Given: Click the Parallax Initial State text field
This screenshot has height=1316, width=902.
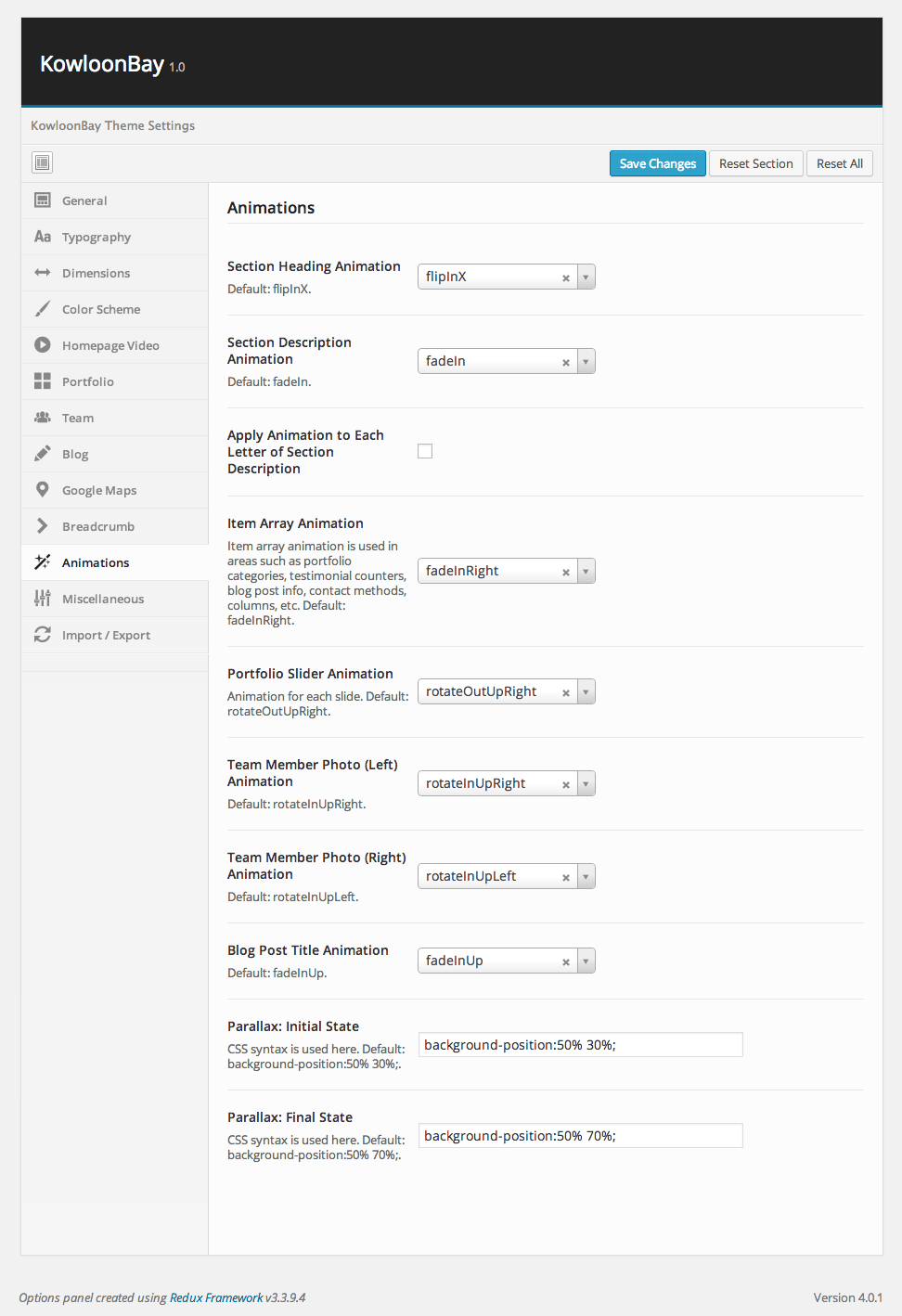Looking at the screenshot, I should pyautogui.click(x=580, y=1045).
